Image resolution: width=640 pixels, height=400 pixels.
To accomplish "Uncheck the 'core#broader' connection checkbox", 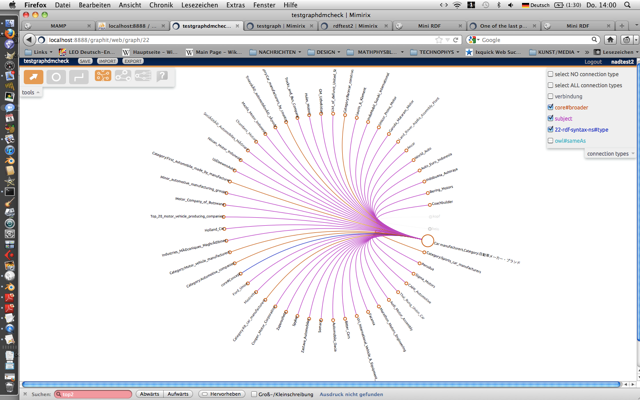I will (x=550, y=107).
